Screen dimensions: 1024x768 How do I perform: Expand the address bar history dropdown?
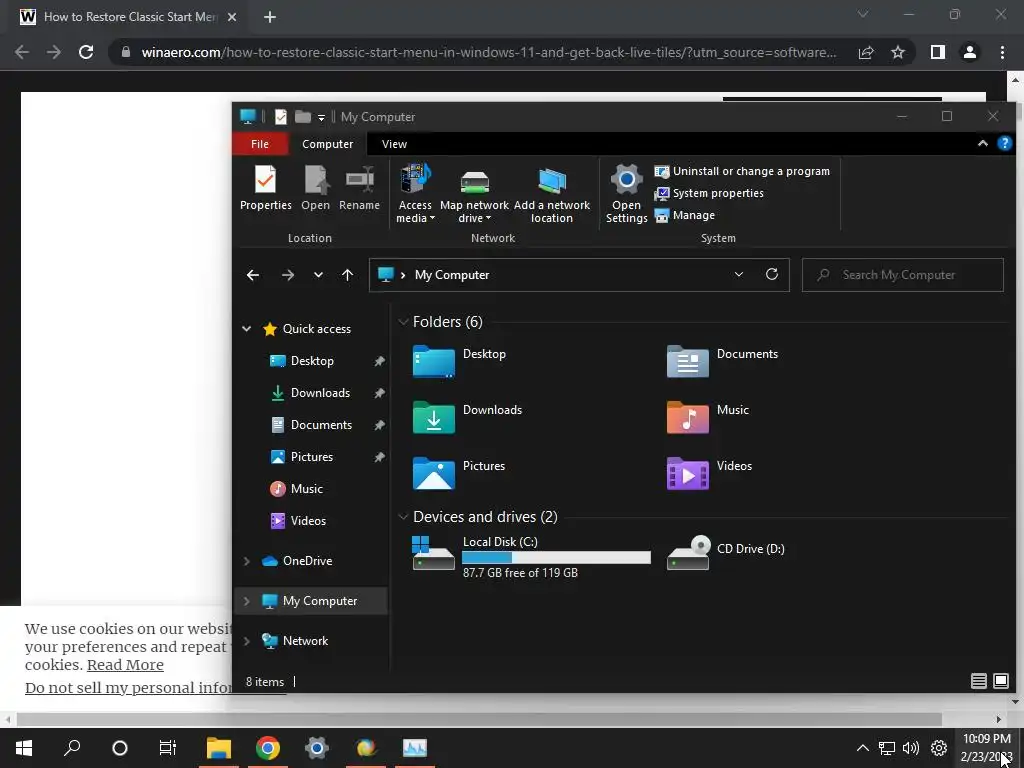pos(739,274)
